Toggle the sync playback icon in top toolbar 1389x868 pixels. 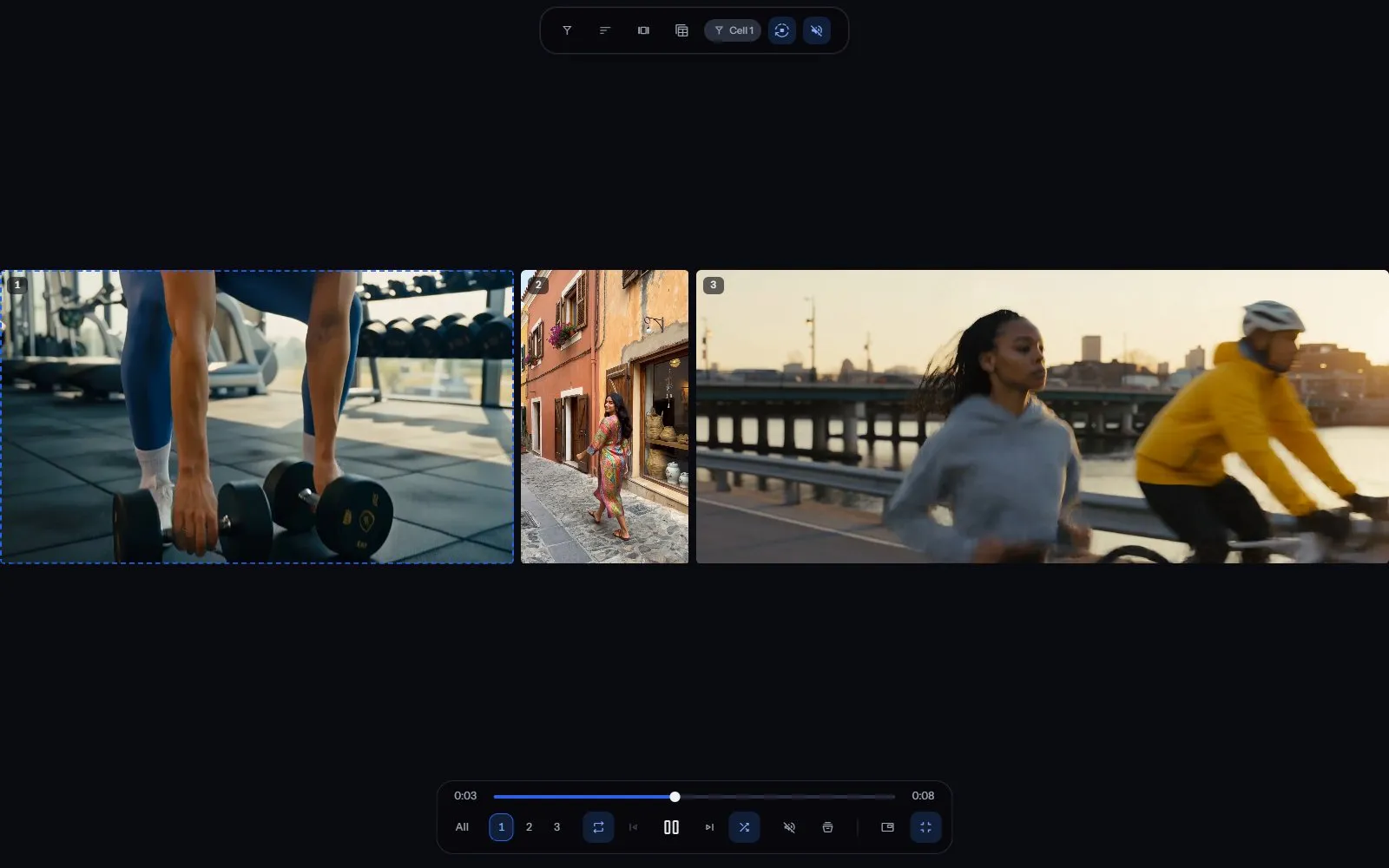pyautogui.click(x=782, y=30)
